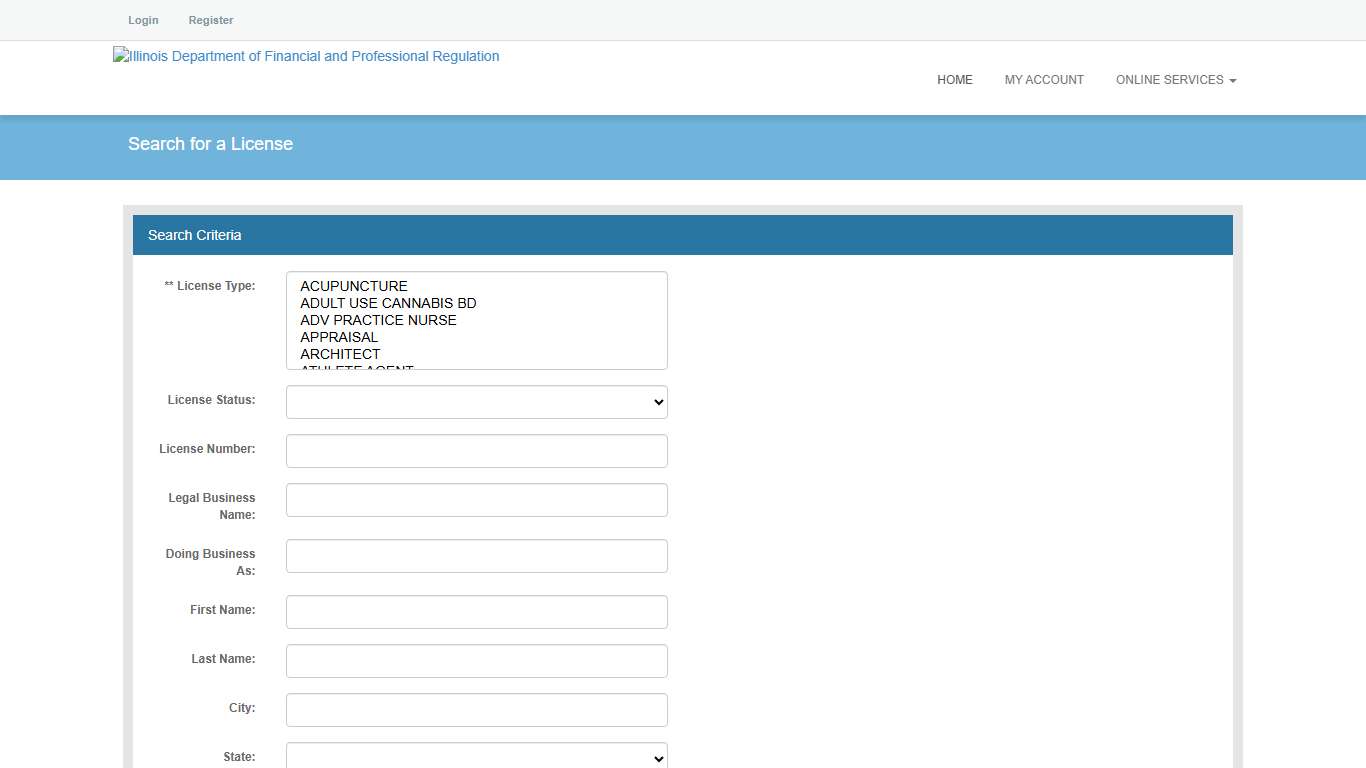Screen dimensions: 1366x768
Task: Click the HOME menu item
Action: pos(954,80)
